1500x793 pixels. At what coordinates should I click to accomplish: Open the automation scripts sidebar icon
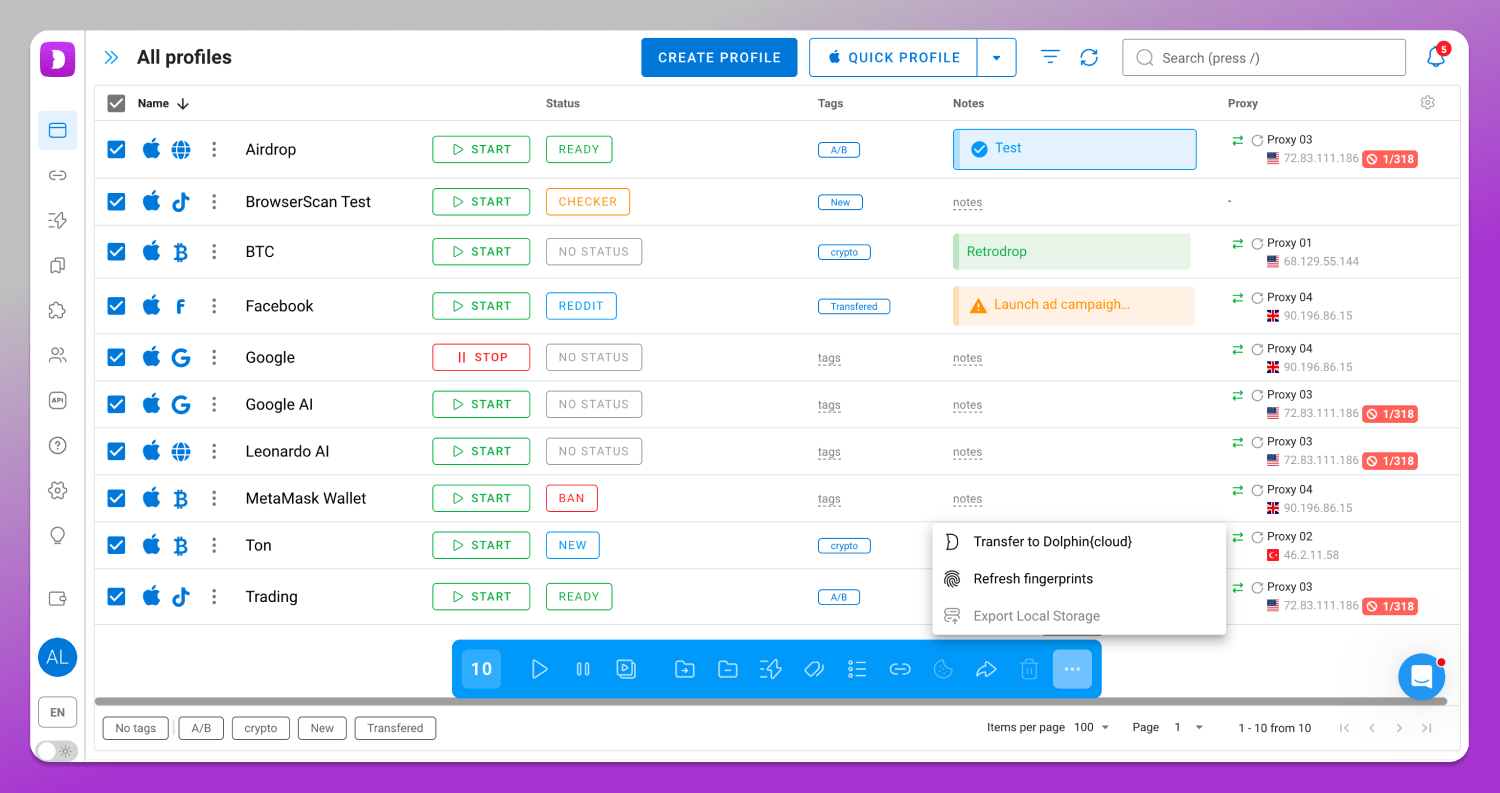coord(57,220)
